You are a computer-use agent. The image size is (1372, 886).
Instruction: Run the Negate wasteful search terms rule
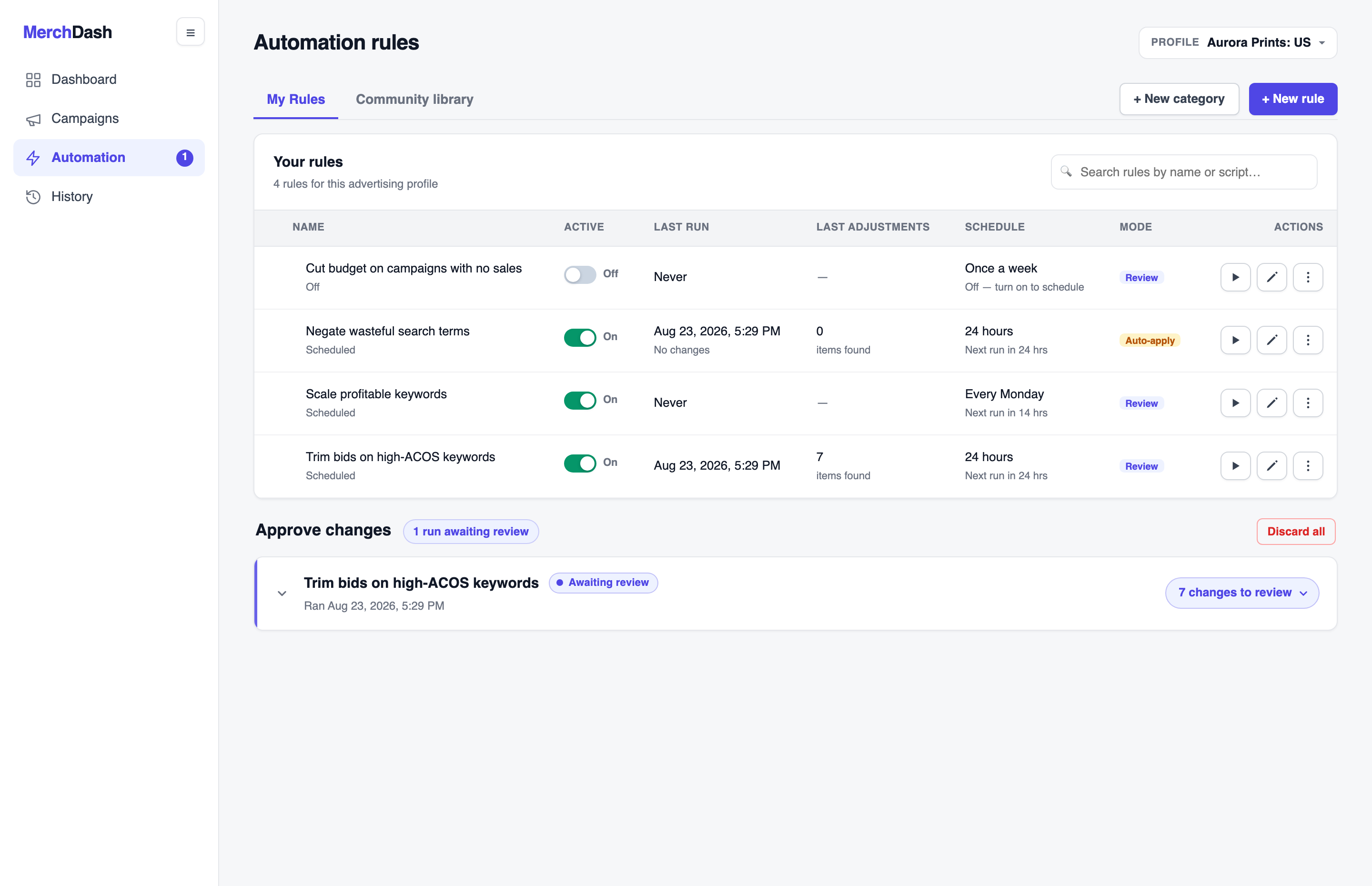(1235, 340)
